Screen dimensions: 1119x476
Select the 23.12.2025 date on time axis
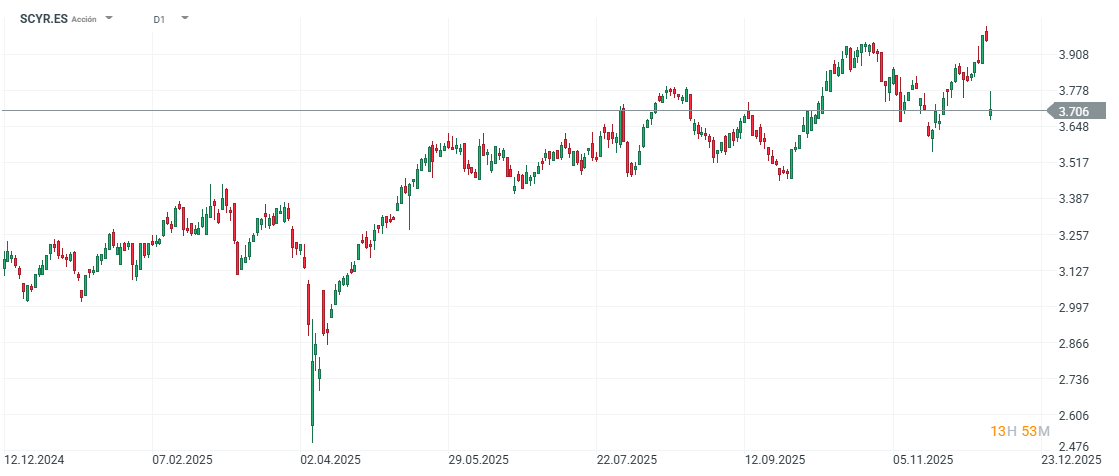click(1070, 460)
